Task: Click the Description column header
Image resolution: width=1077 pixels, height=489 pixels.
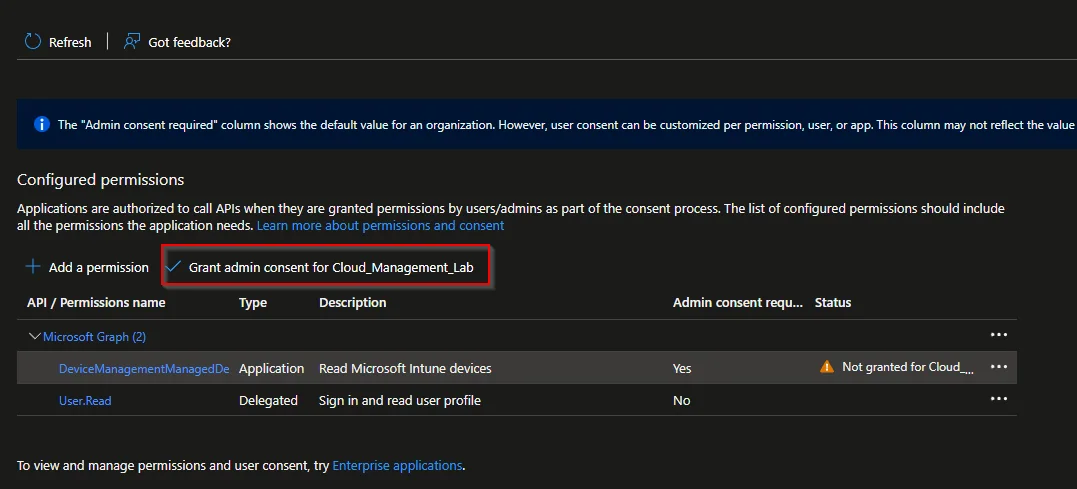Action: click(x=352, y=302)
